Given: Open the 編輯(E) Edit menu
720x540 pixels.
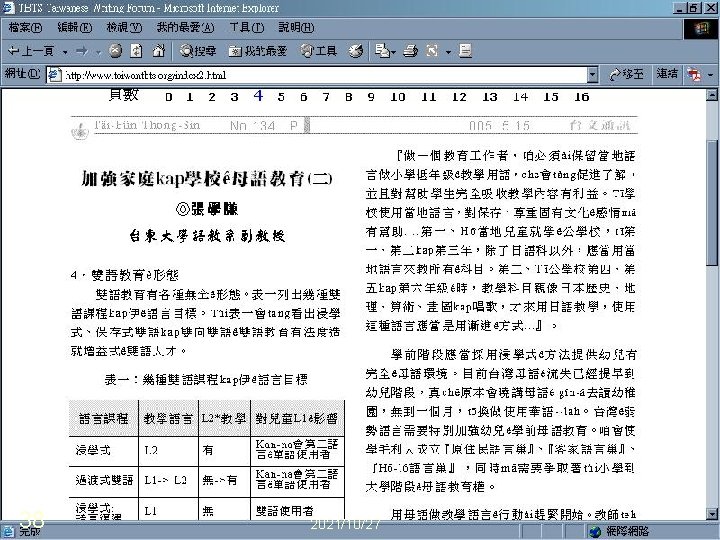Looking at the screenshot, I should (74, 28).
